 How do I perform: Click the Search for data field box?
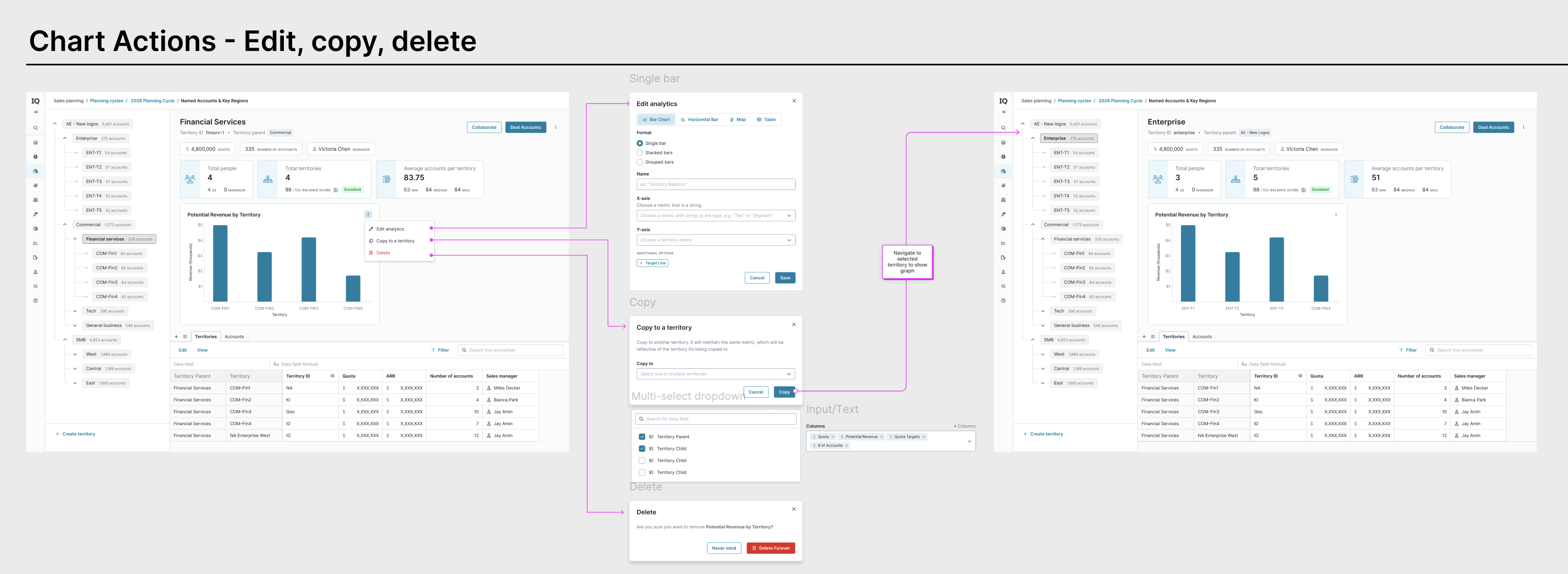[x=716, y=419]
